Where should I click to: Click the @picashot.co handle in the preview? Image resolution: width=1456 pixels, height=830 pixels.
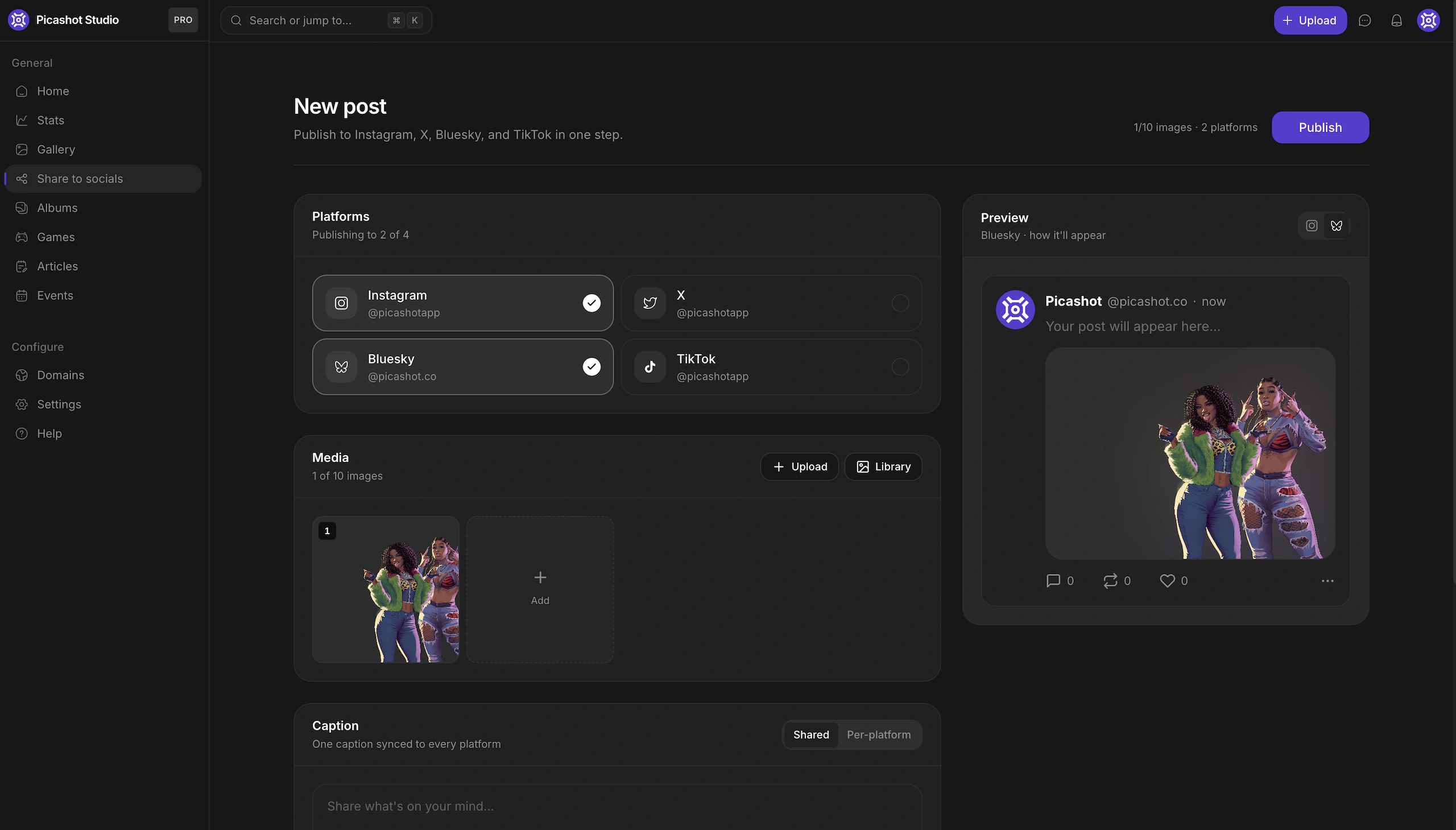[x=1147, y=302]
